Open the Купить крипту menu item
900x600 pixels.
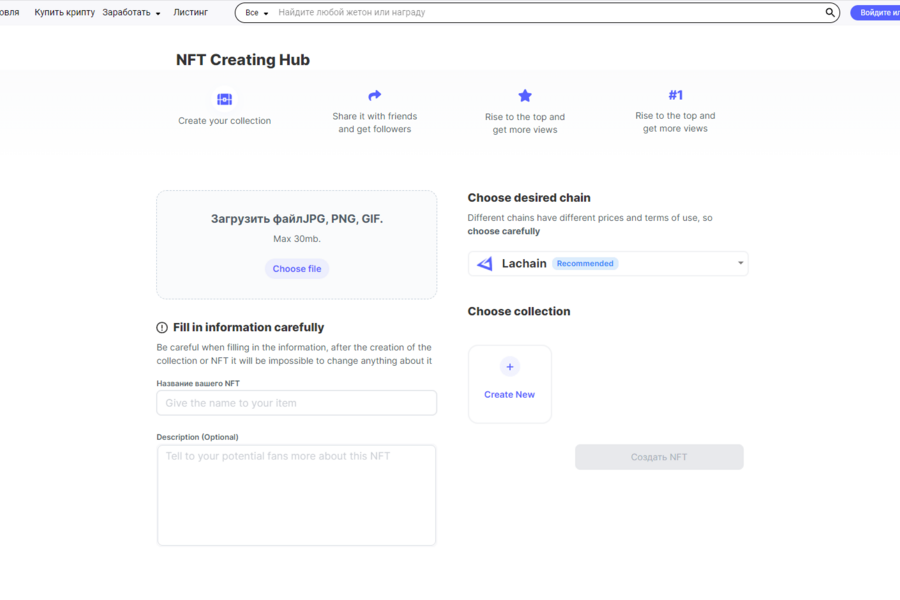65,13
